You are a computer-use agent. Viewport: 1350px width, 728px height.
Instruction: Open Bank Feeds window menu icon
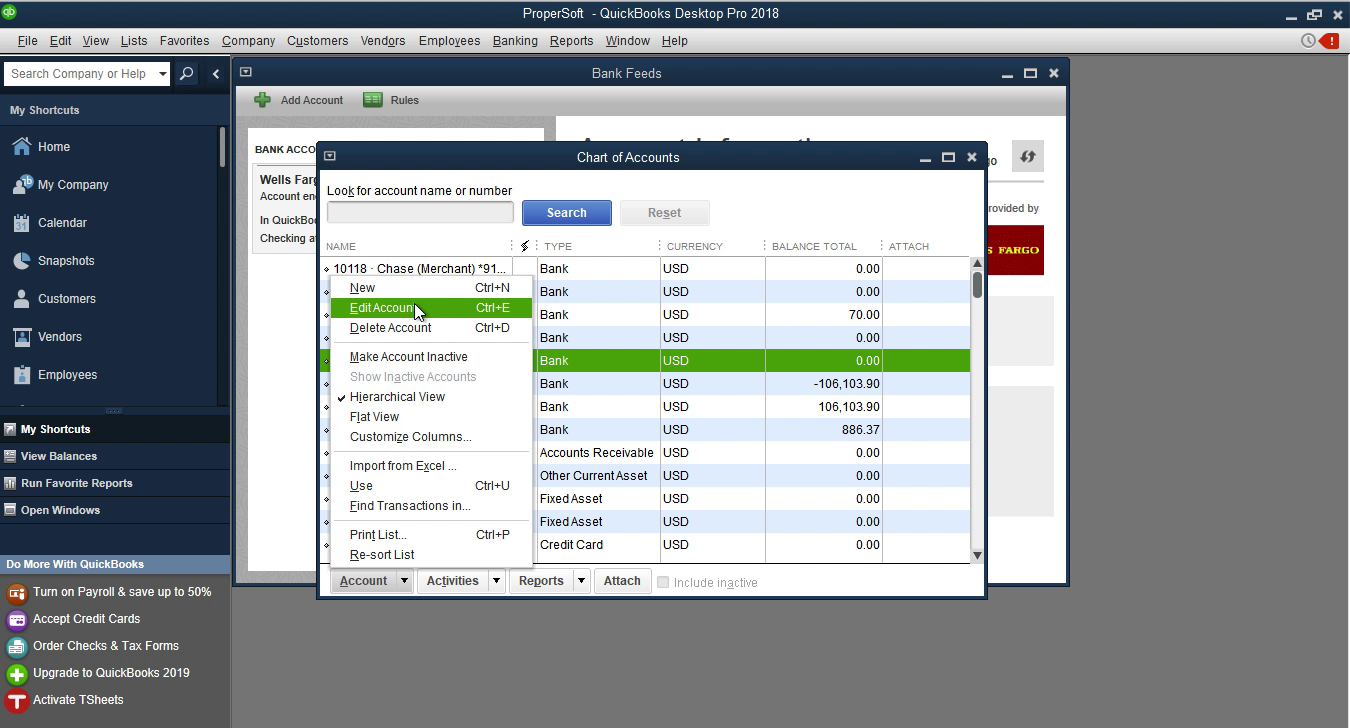tap(245, 72)
